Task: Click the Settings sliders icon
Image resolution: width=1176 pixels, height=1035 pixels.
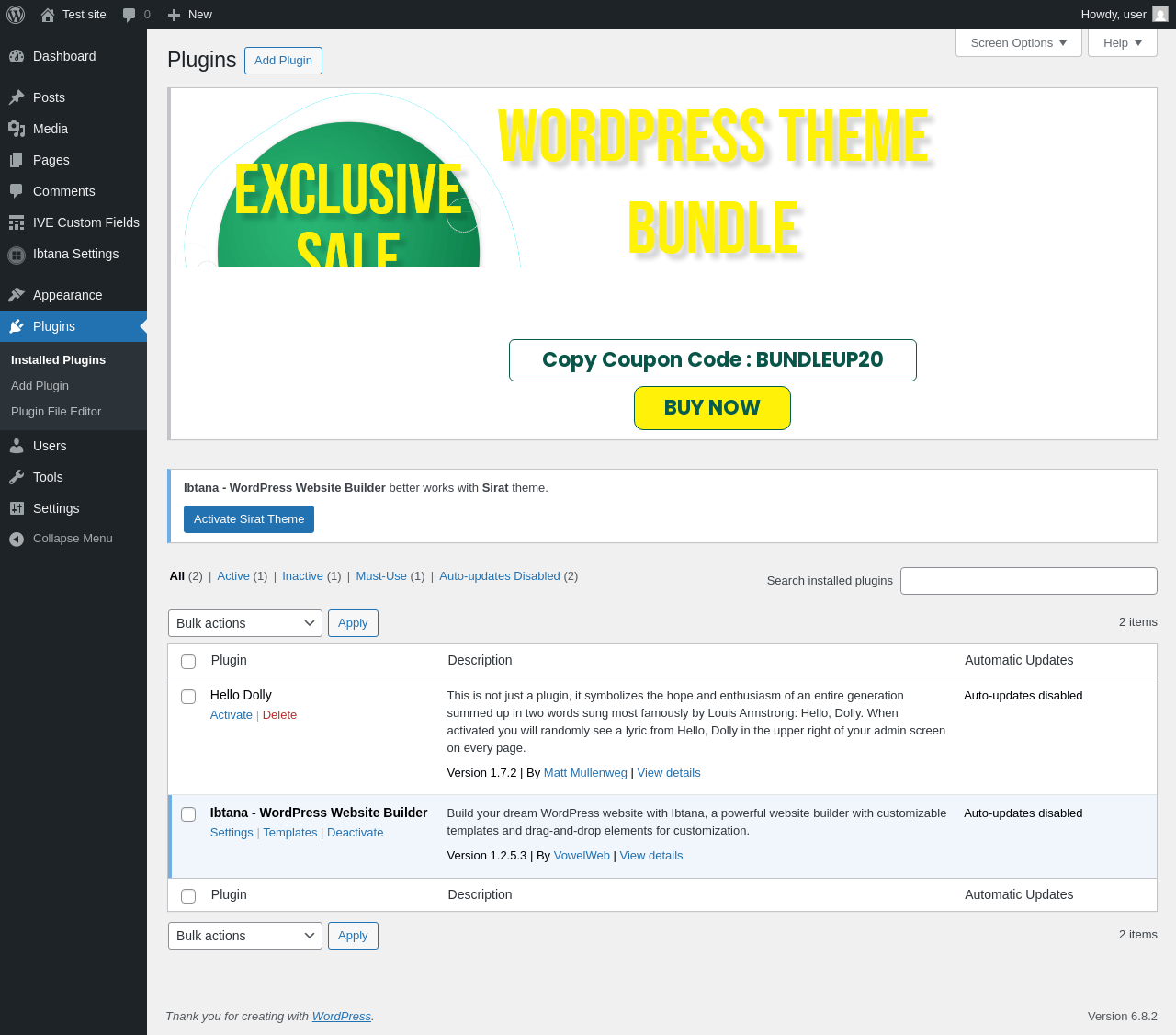Action: coord(17,508)
